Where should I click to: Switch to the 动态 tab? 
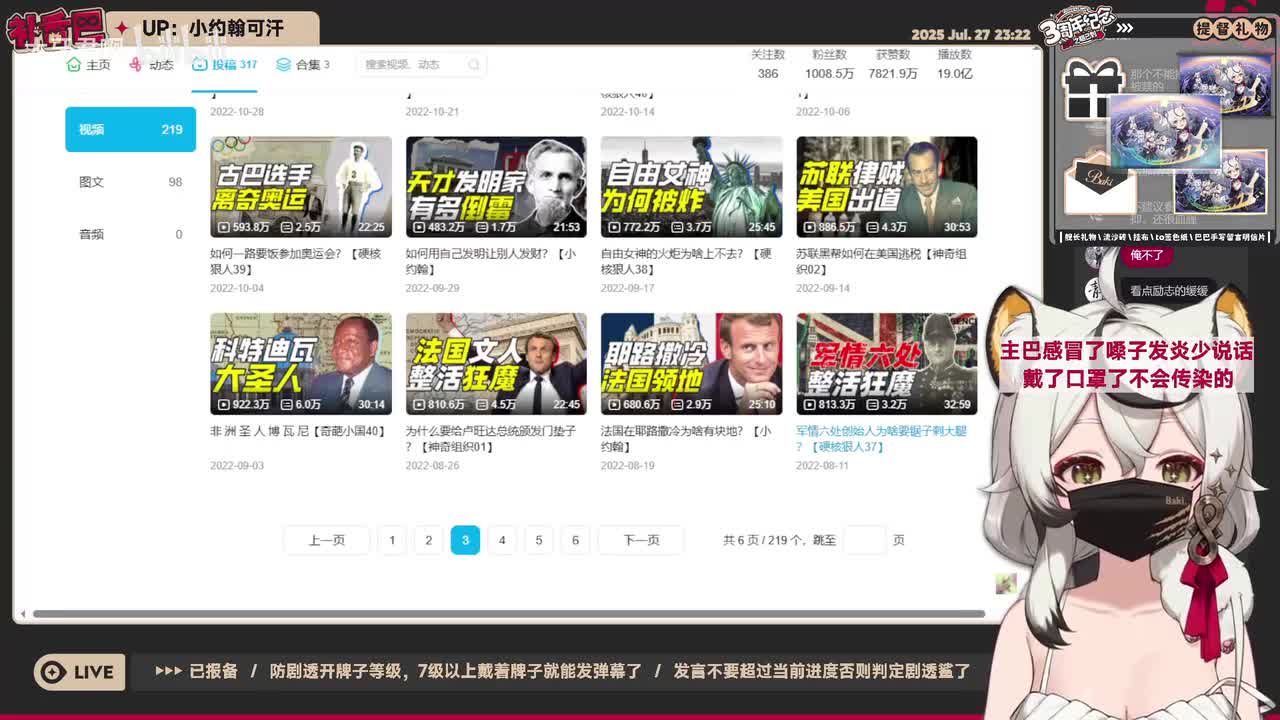pos(152,64)
